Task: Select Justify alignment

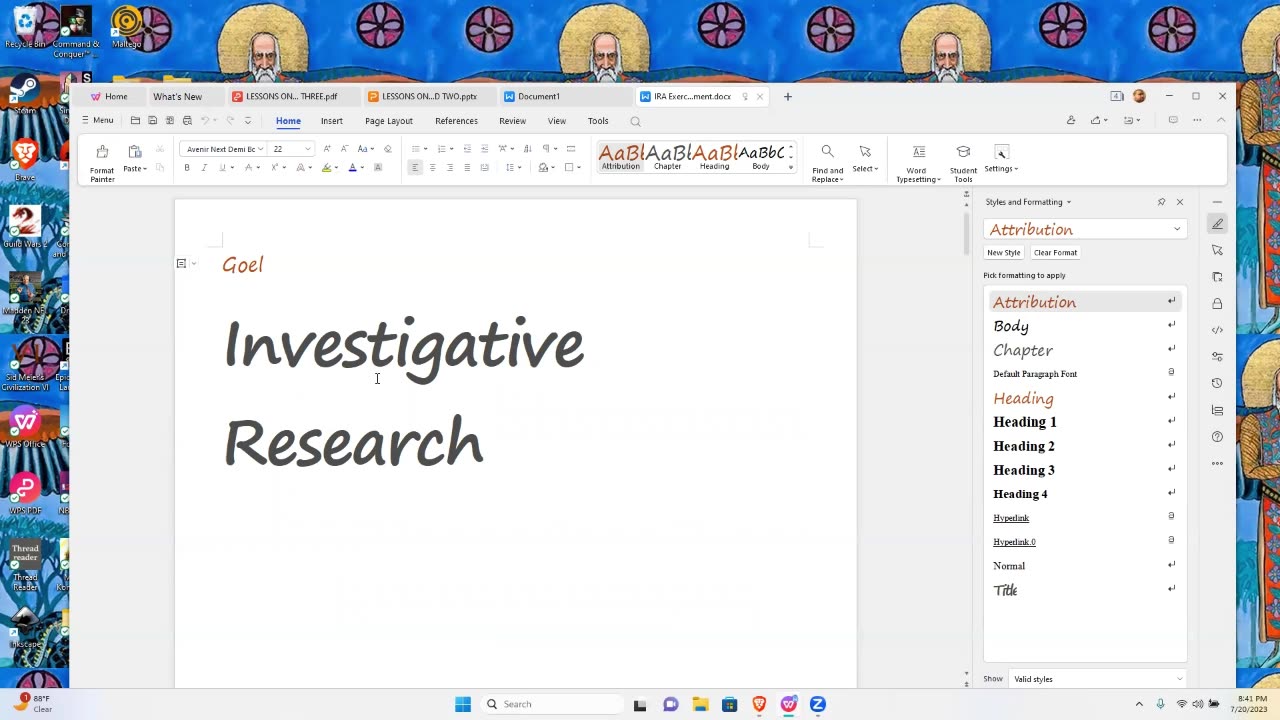Action: (x=467, y=168)
